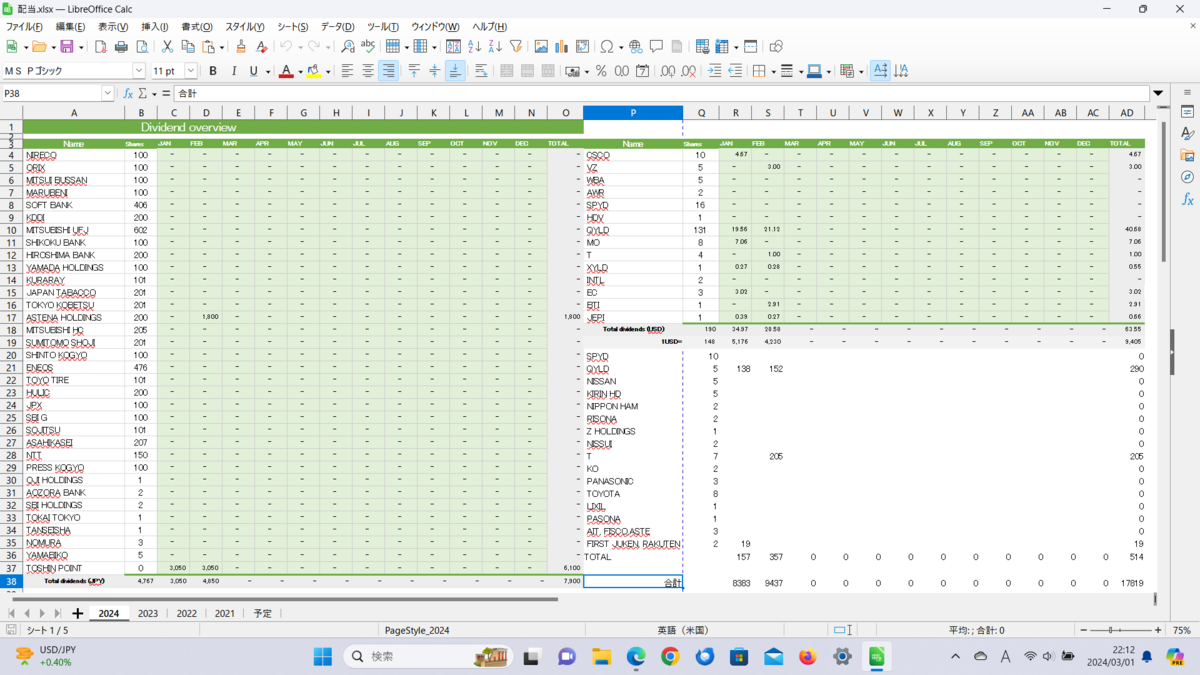Switch to the 2023 sheet tab
This screenshot has height=675, width=1200.
(x=148, y=613)
